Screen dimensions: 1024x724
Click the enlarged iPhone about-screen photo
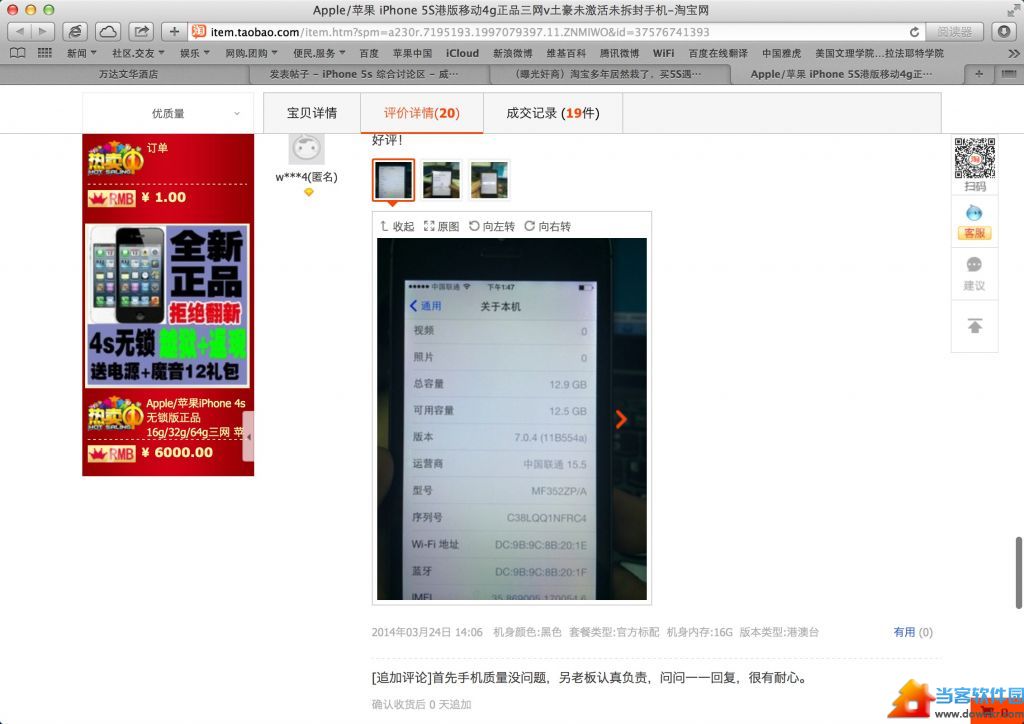pos(511,418)
